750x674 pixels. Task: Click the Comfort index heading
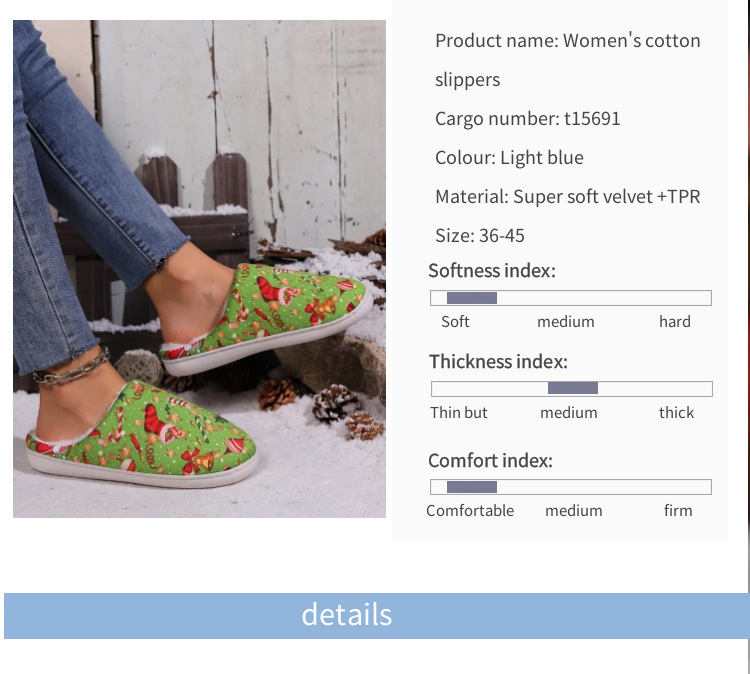click(x=490, y=461)
